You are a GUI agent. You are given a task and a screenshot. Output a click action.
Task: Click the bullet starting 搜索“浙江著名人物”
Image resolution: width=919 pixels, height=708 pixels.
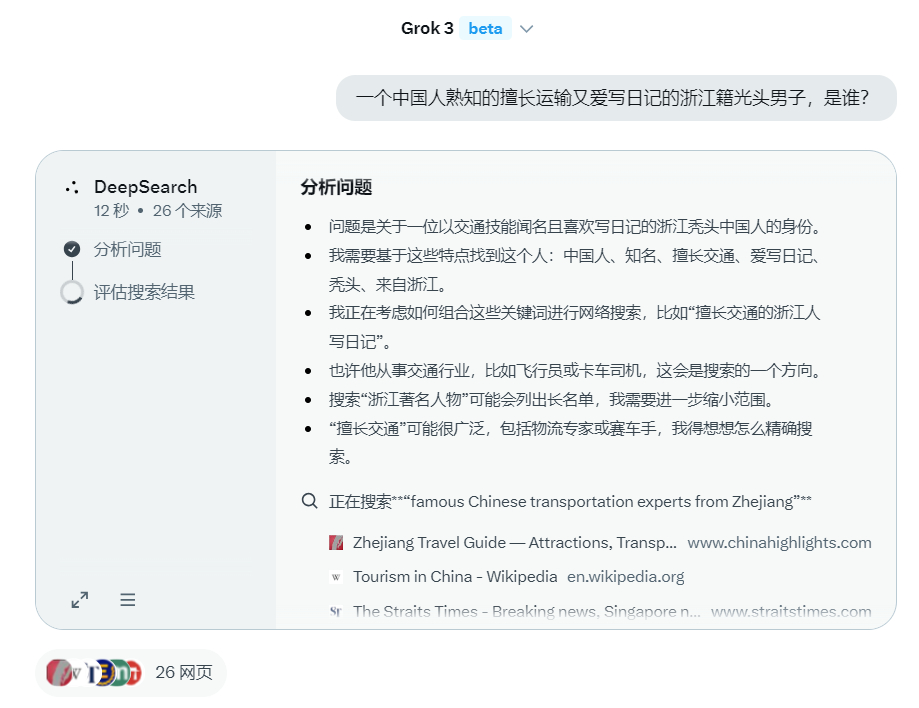[552, 400]
